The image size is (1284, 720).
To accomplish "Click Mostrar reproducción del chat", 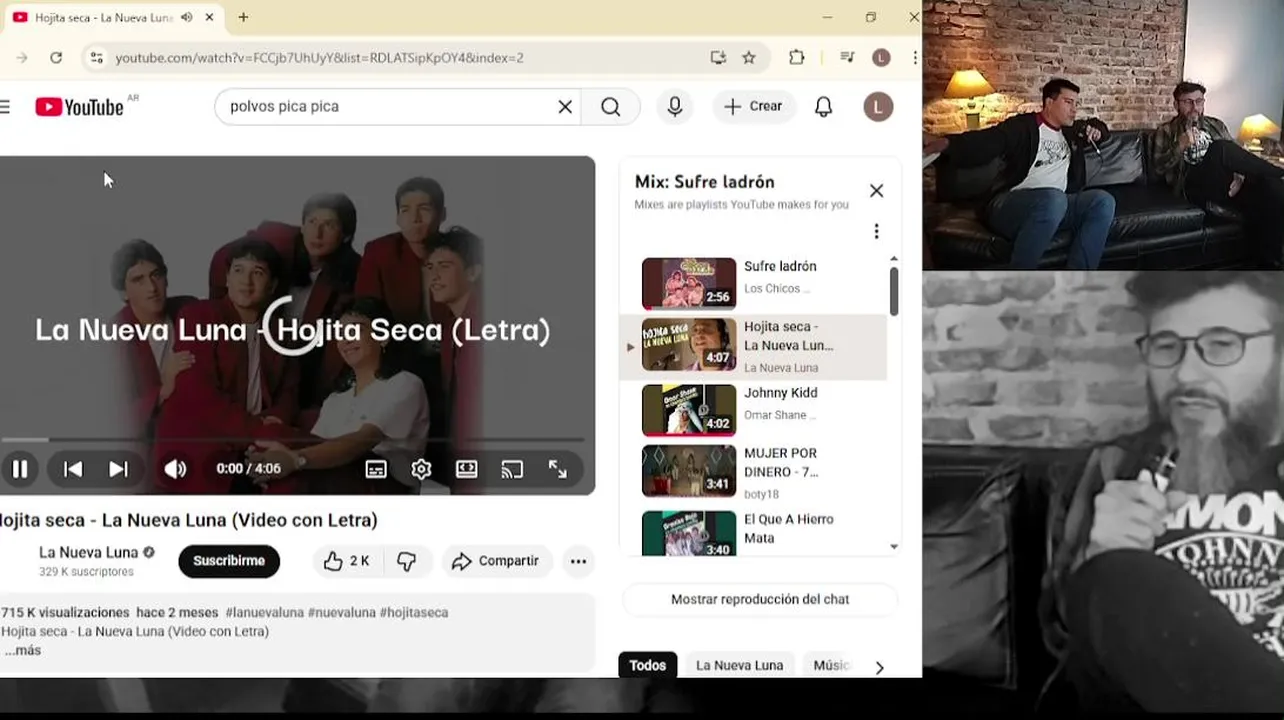I will [760, 600].
